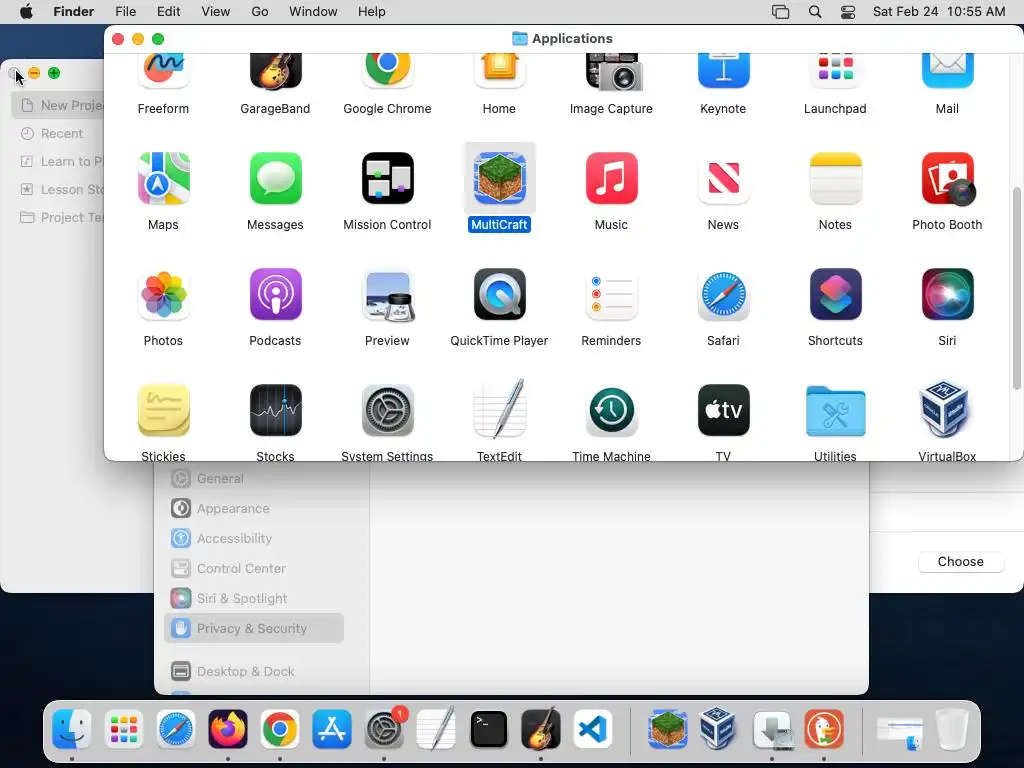
Task: Select Control Center in System Settings sidebar
Action: pyautogui.click(x=253, y=568)
